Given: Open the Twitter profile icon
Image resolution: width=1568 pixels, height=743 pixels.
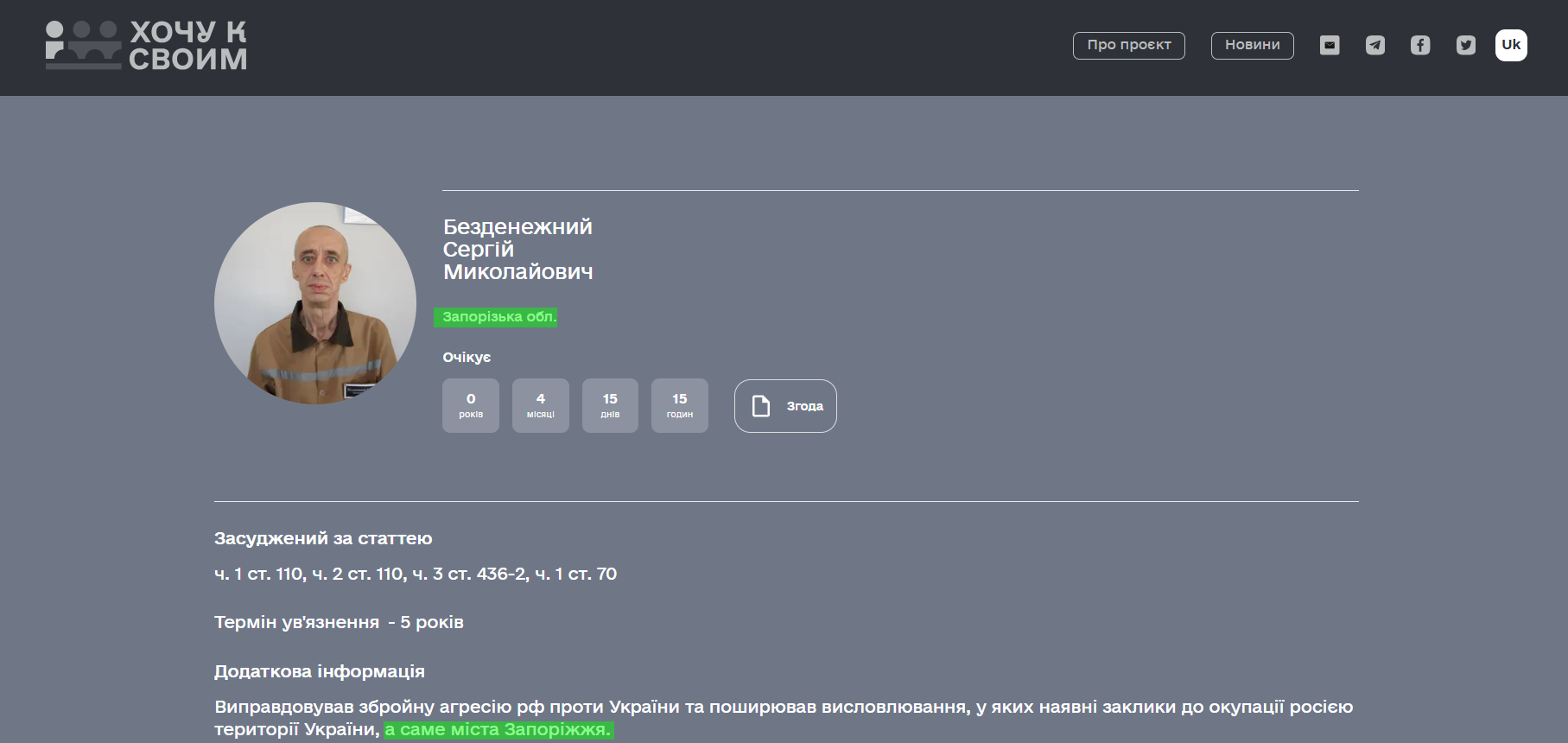Looking at the screenshot, I should [1465, 45].
